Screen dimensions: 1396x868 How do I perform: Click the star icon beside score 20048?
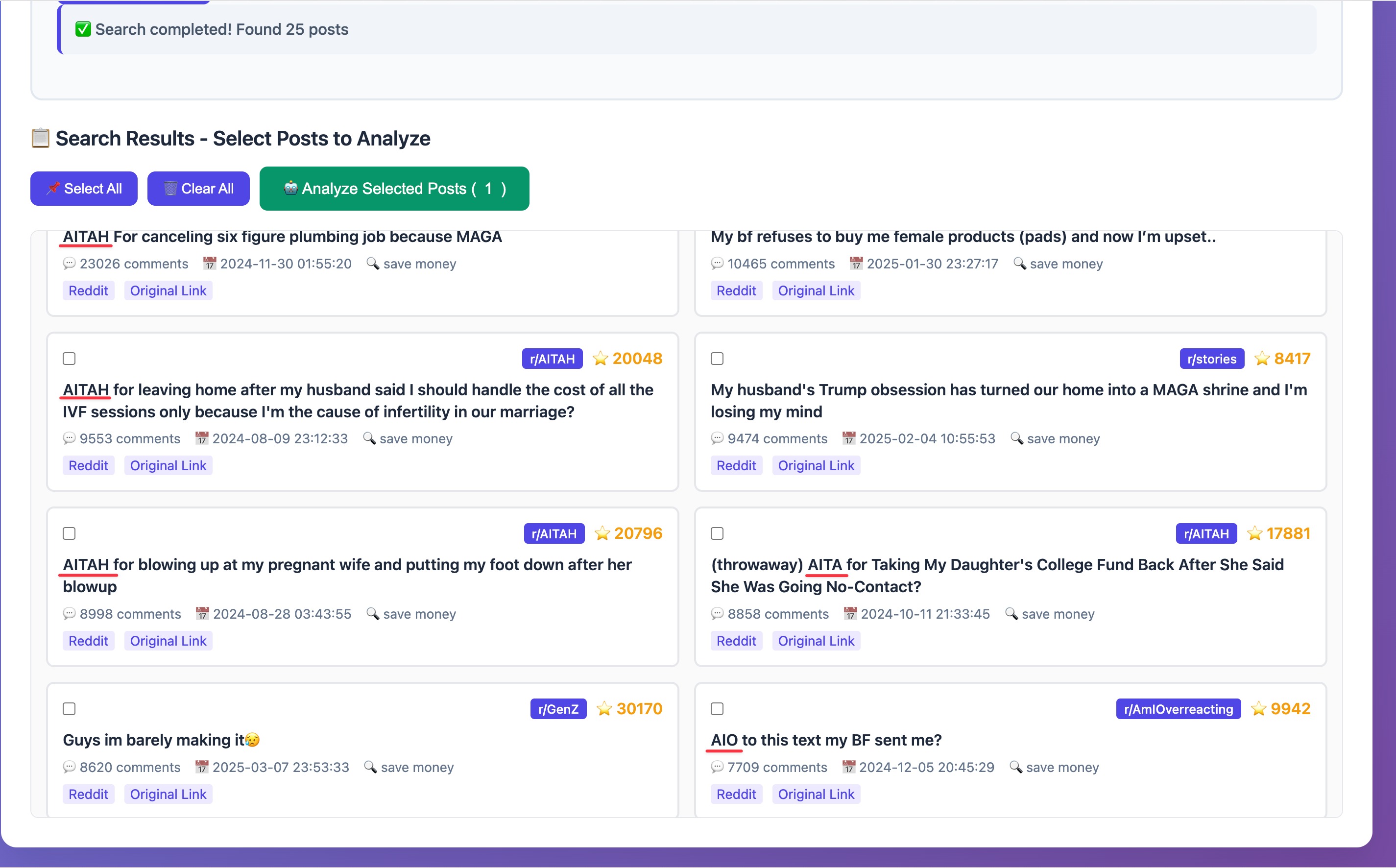point(600,359)
